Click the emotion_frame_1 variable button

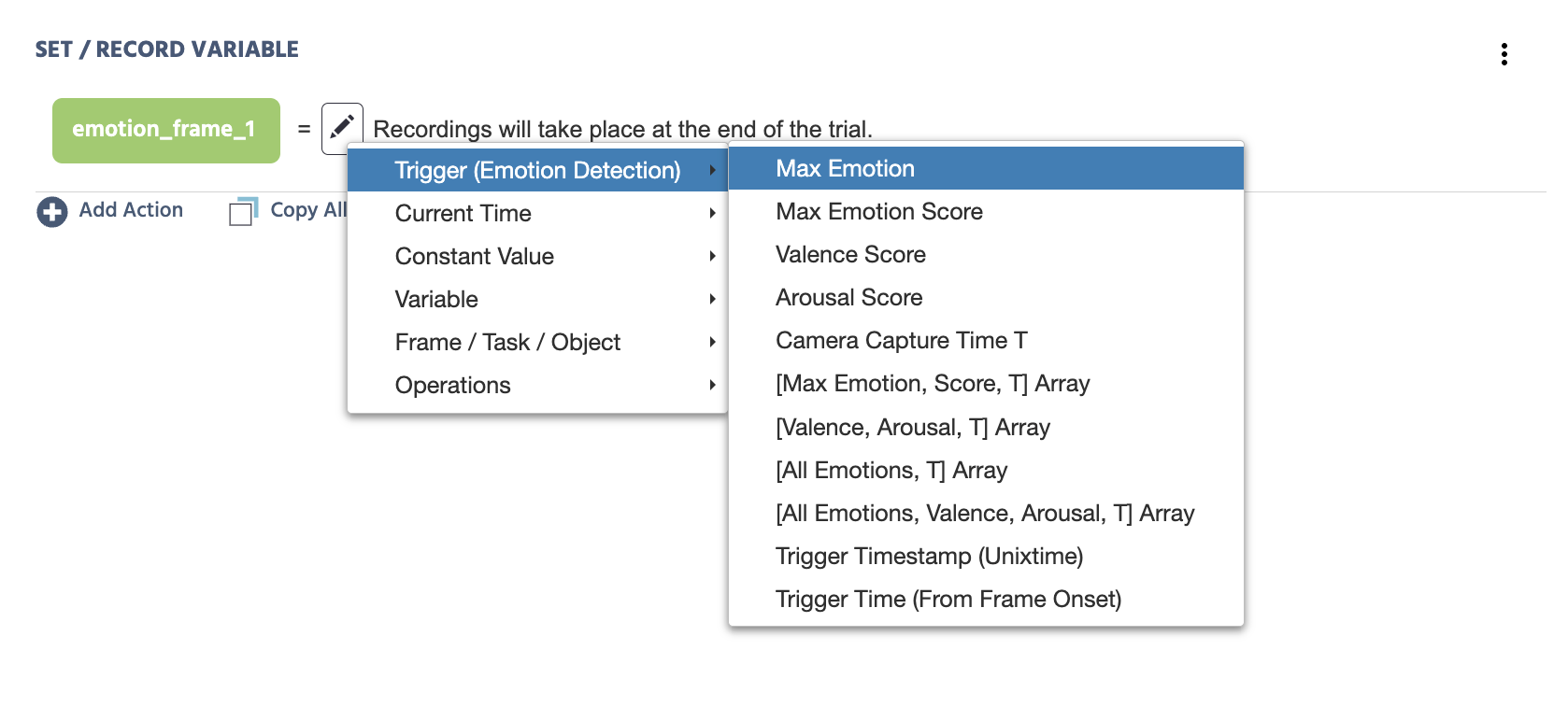coord(166,131)
